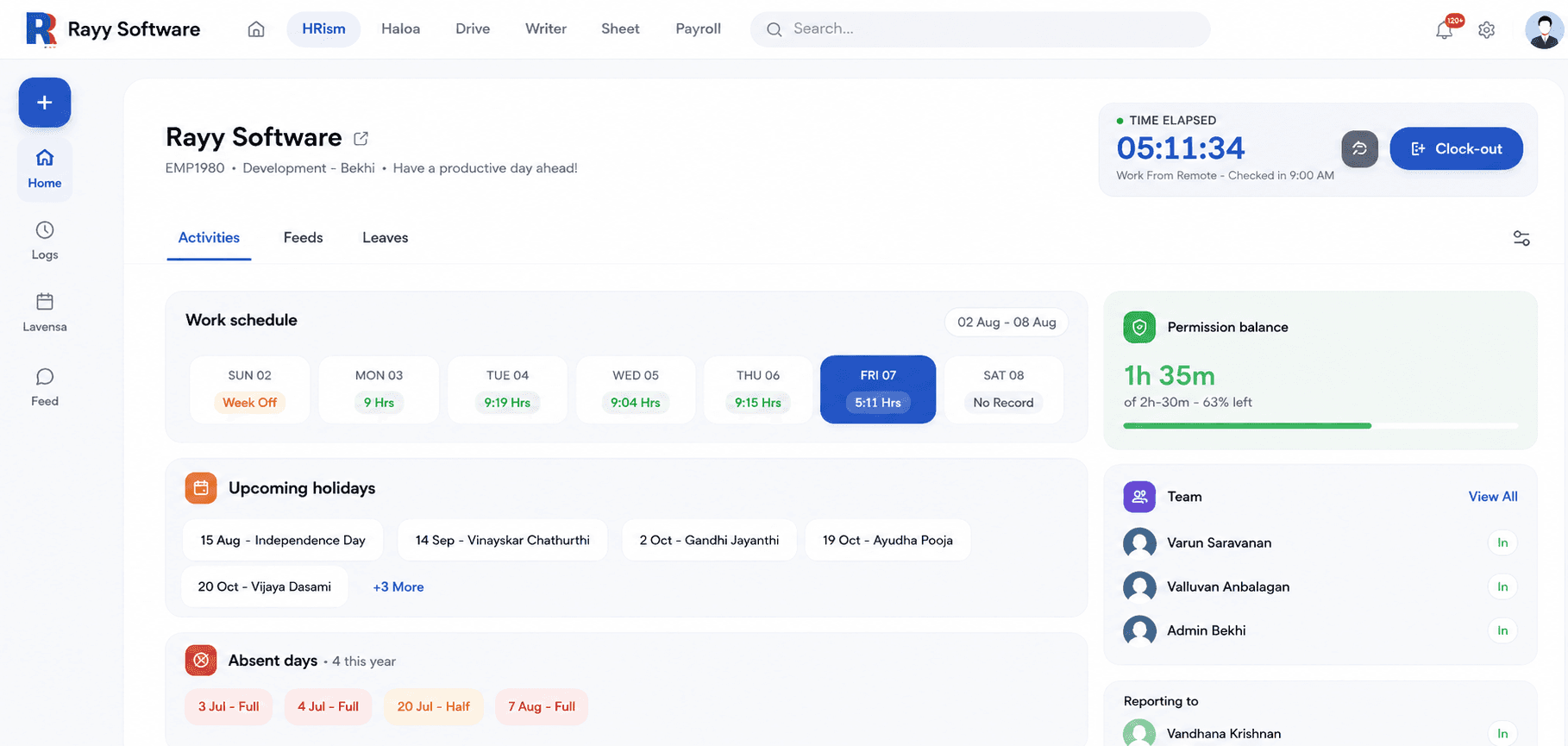1568x746 pixels.
Task: Select SAT 08 No Record day
Action: (1004, 390)
